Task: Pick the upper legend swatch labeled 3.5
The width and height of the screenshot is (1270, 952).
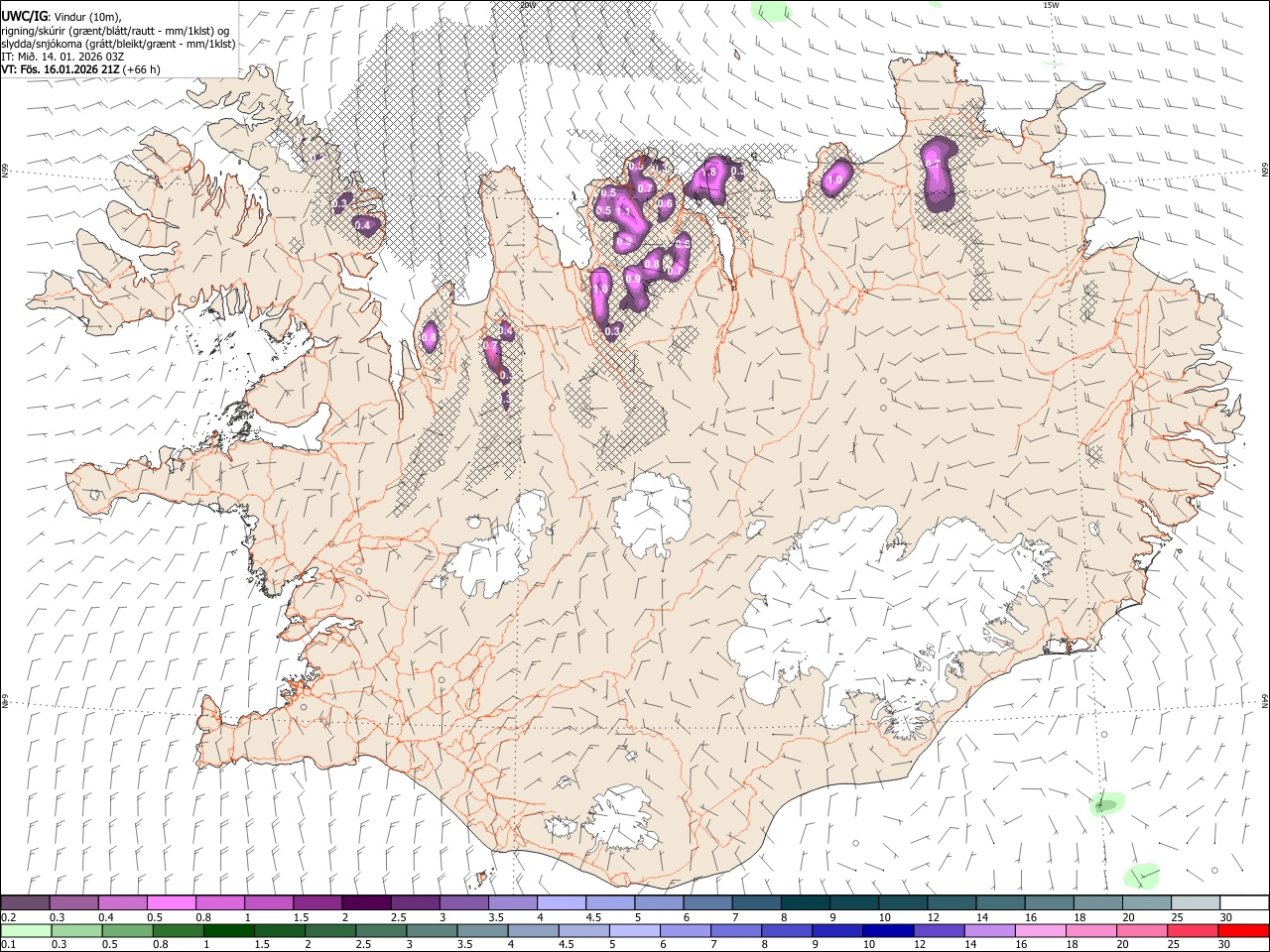Action: (x=513, y=902)
